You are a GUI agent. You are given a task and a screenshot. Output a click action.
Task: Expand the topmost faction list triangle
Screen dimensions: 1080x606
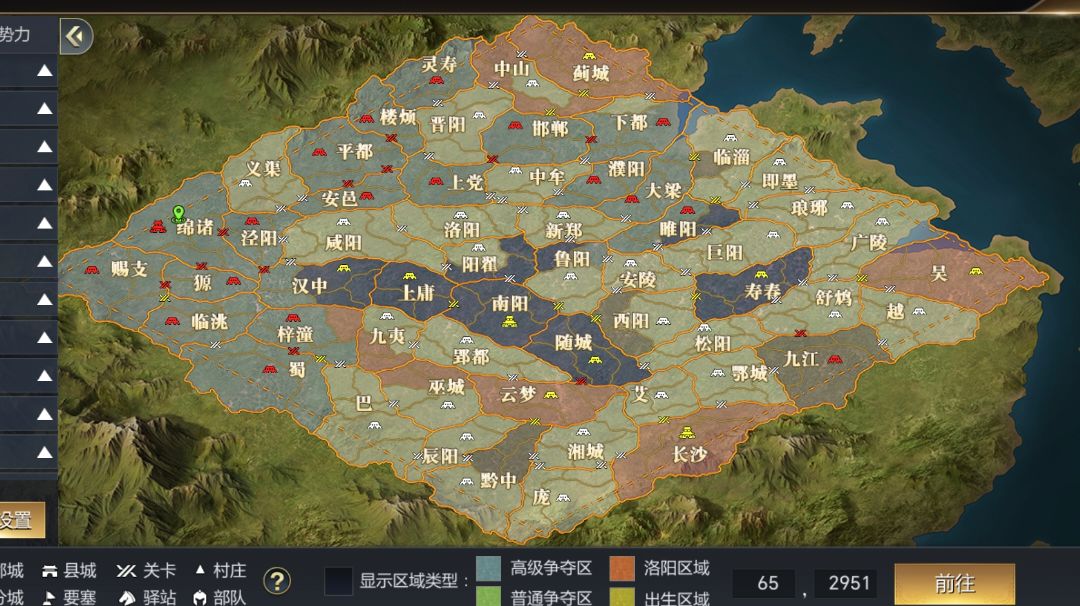pos(45,71)
